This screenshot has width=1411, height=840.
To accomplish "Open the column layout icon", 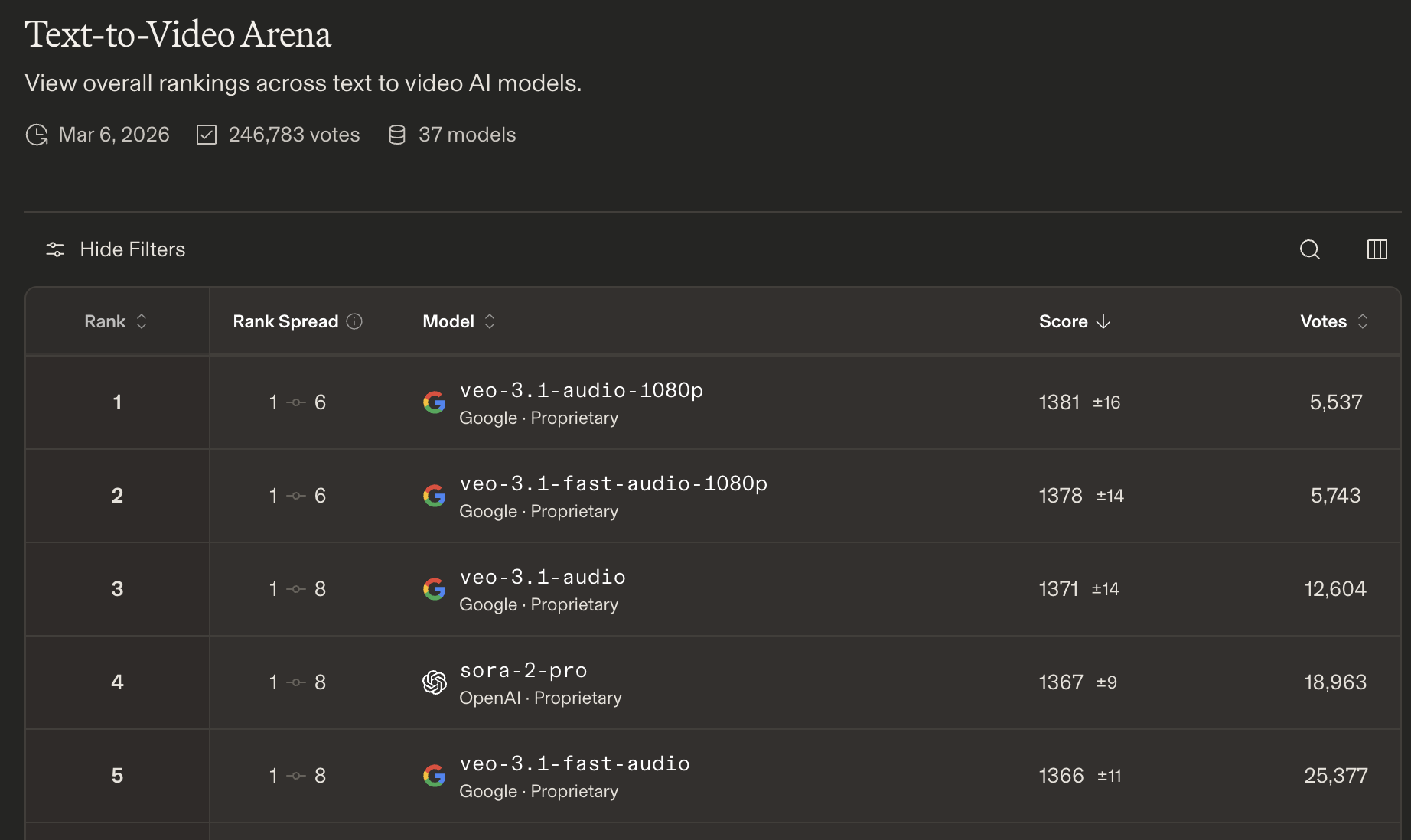I will click(1377, 249).
